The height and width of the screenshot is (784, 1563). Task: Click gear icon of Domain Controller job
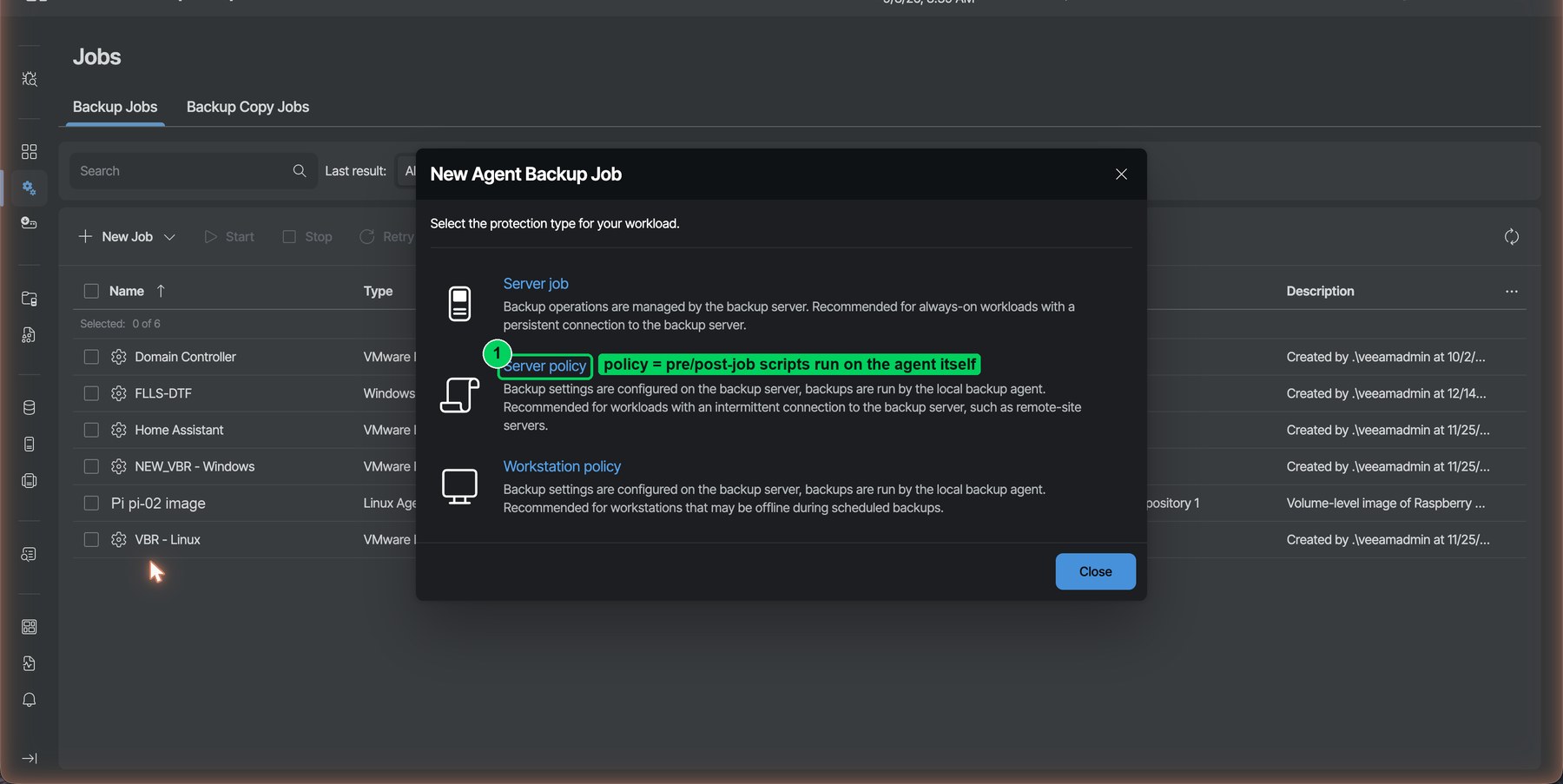click(x=119, y=357)
